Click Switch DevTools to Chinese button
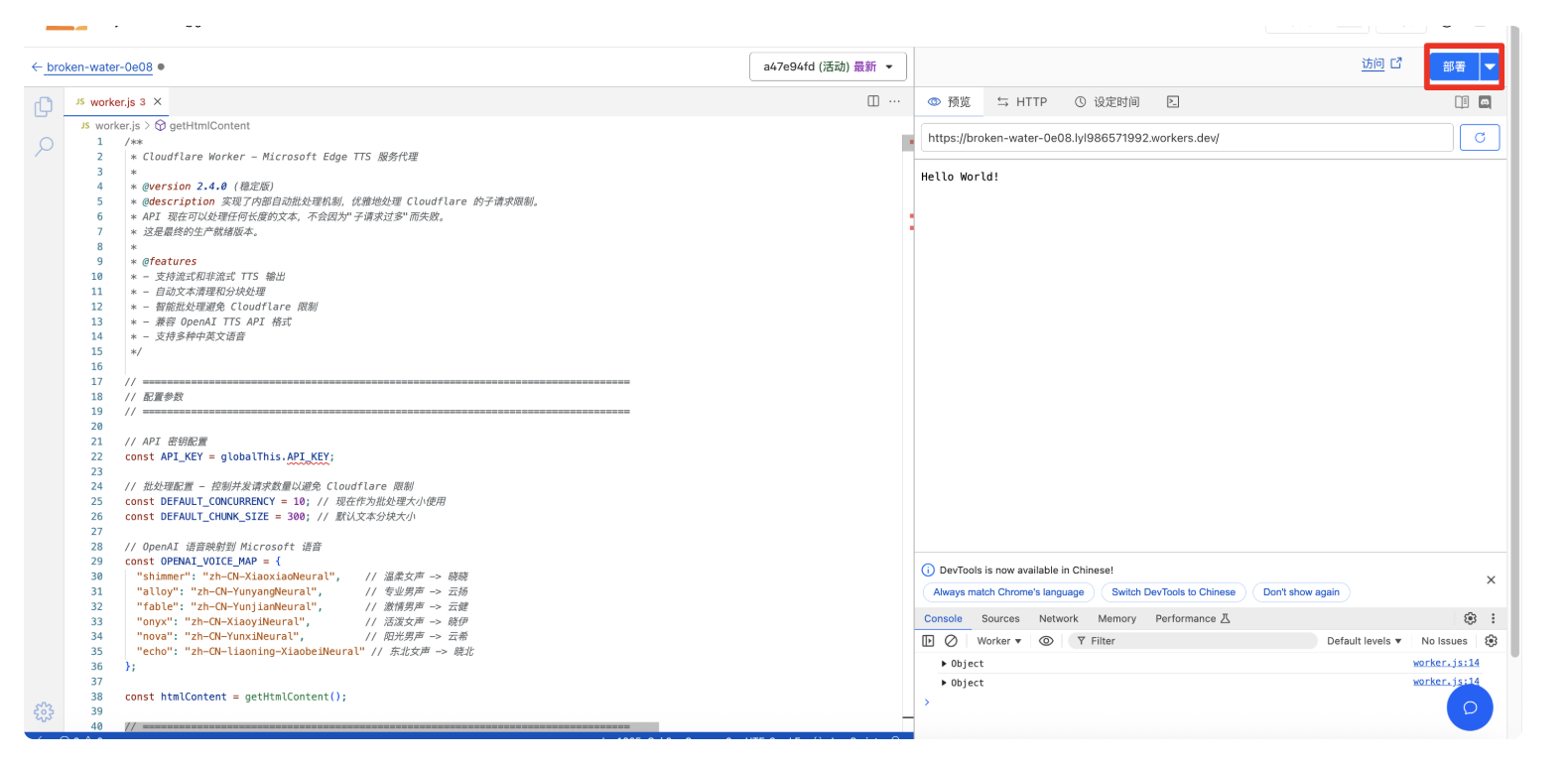This screenshot has height=766, width=1568. pyautogui.click(x=1173, y=592)
